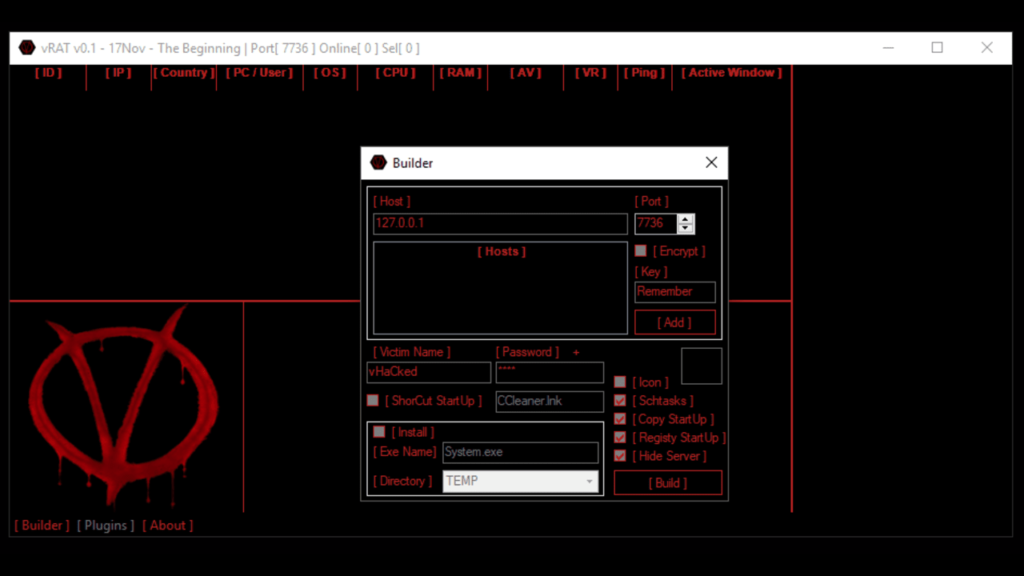Enable the Install checkbox

(x=379, y=432)
